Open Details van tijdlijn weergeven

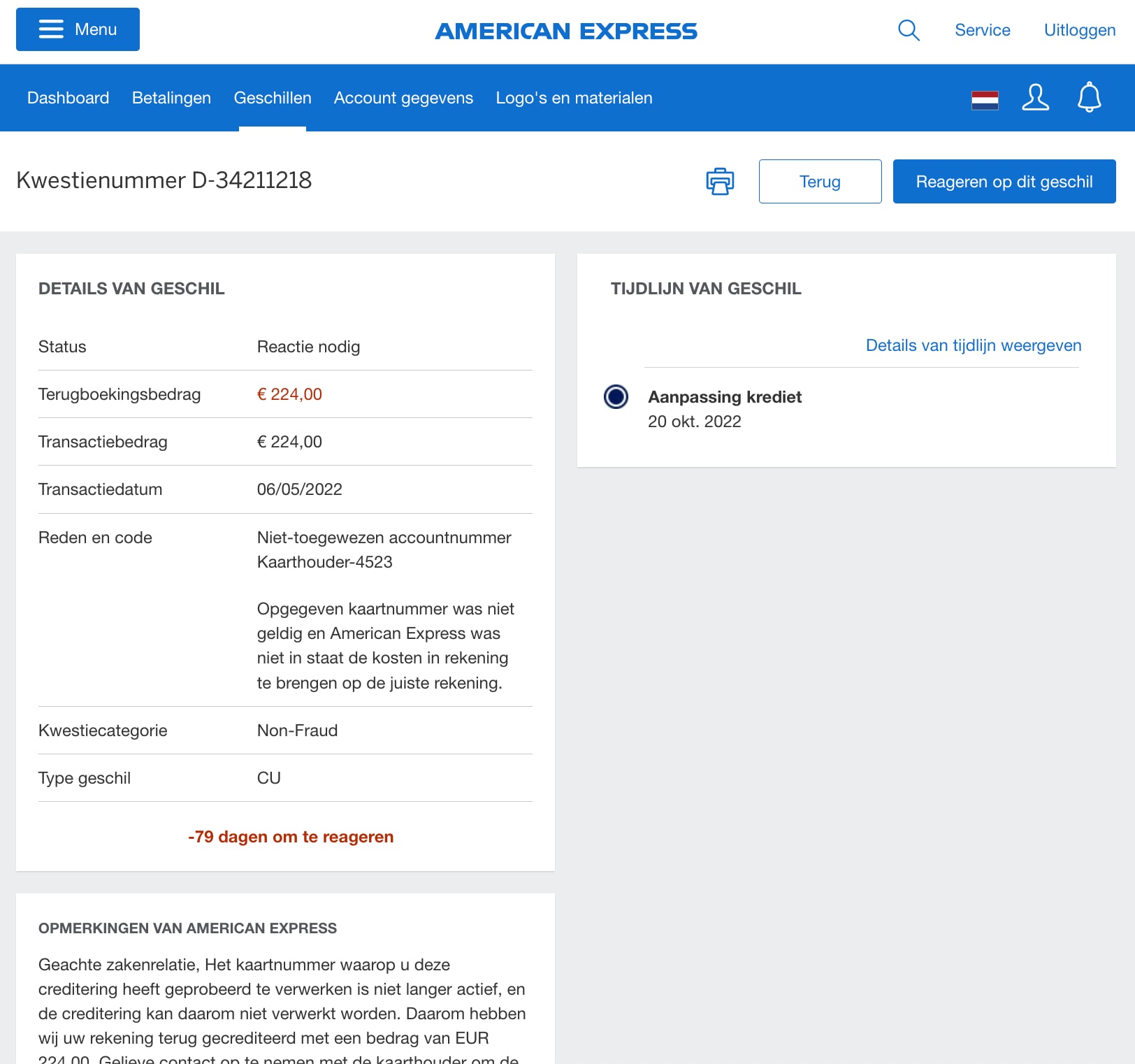[973, 345]
